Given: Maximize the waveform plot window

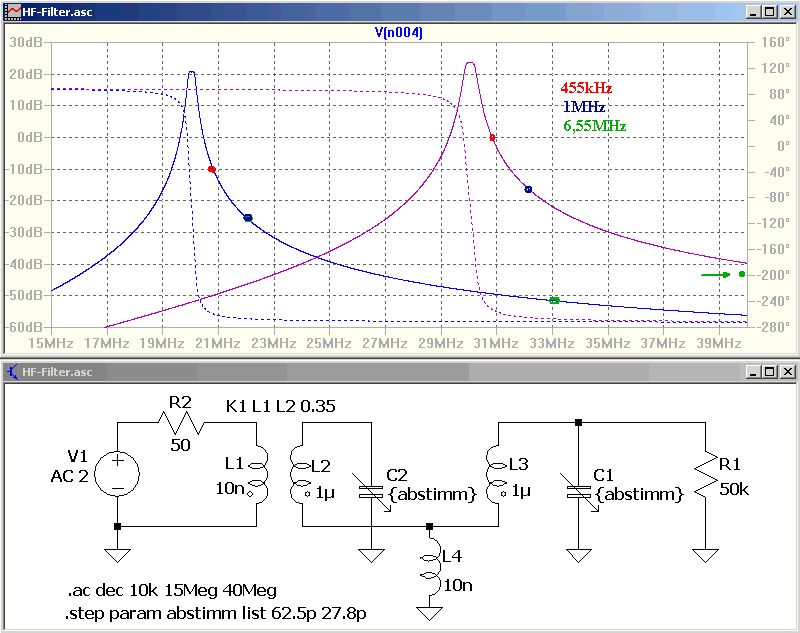Looking at the screenshot, I should point(770,12).
